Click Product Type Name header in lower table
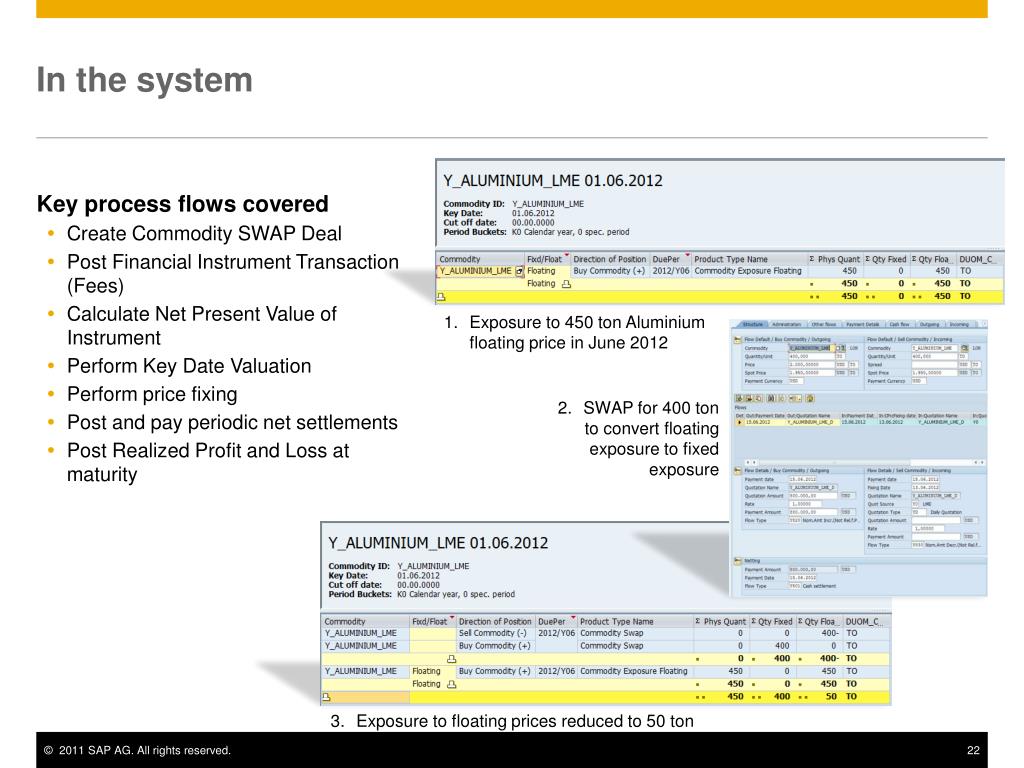 (x=634, y=622)
